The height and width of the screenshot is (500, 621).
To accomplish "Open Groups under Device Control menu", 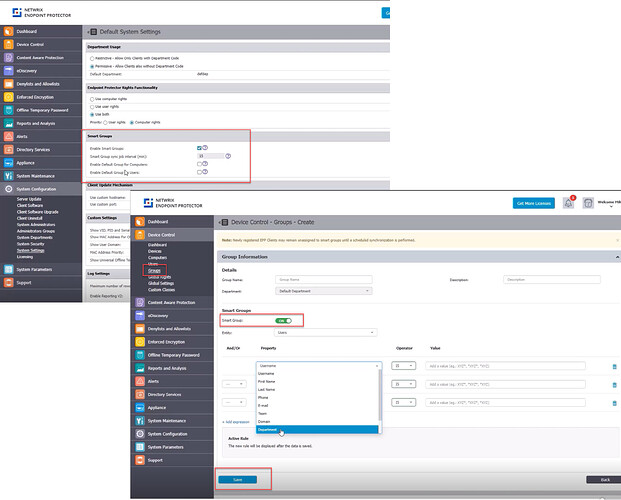I will [154, 271].
